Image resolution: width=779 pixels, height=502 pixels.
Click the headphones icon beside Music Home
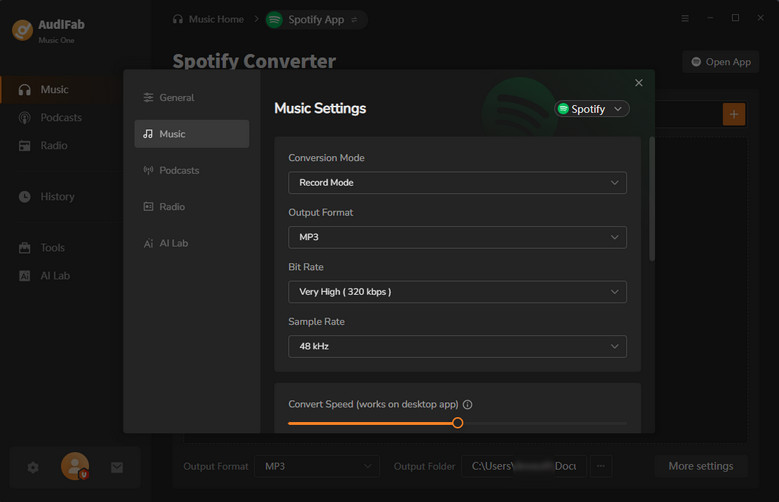click(x=178, y=19)
